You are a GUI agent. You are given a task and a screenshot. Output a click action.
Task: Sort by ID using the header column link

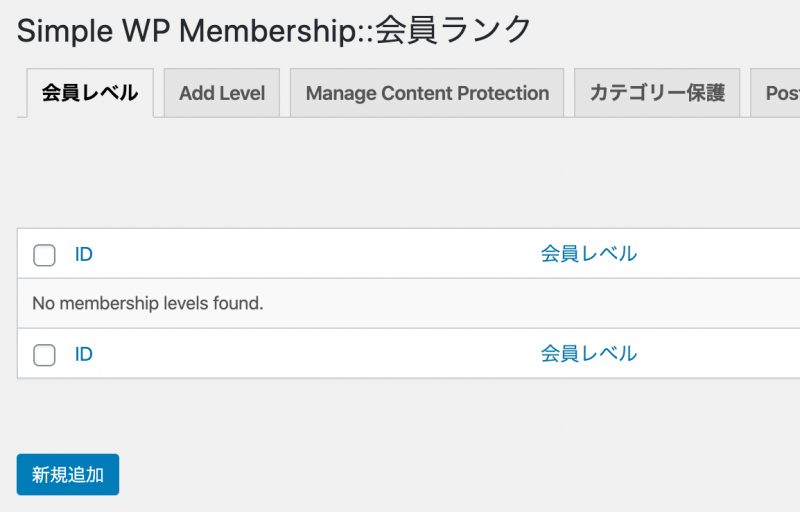[x=84, y=254]
